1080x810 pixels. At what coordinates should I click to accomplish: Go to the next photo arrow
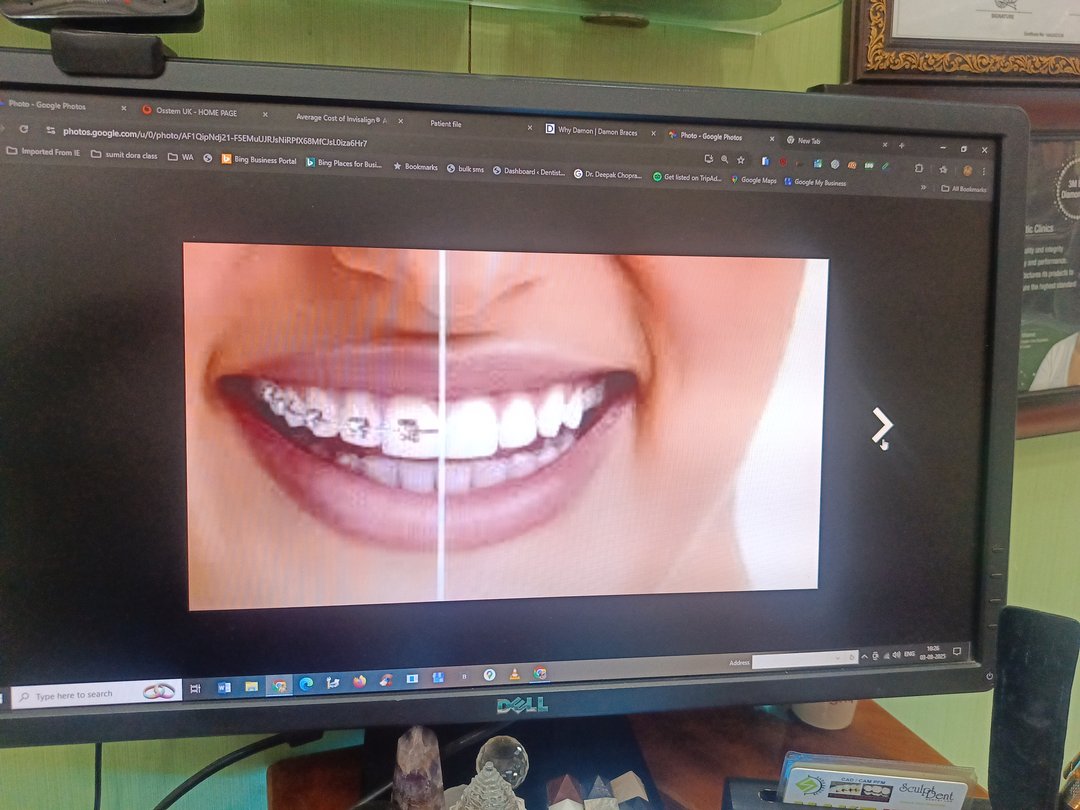coord(881,424)
